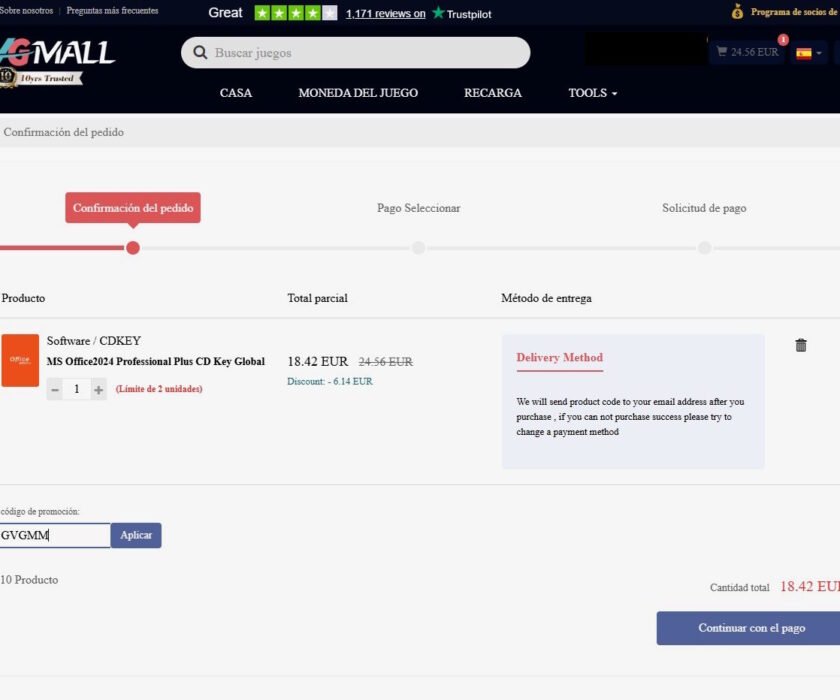Open the 1,171 reviews on Trustpilot link
Viewport: 840px width, 700px height.
click(x=386, y=14)
